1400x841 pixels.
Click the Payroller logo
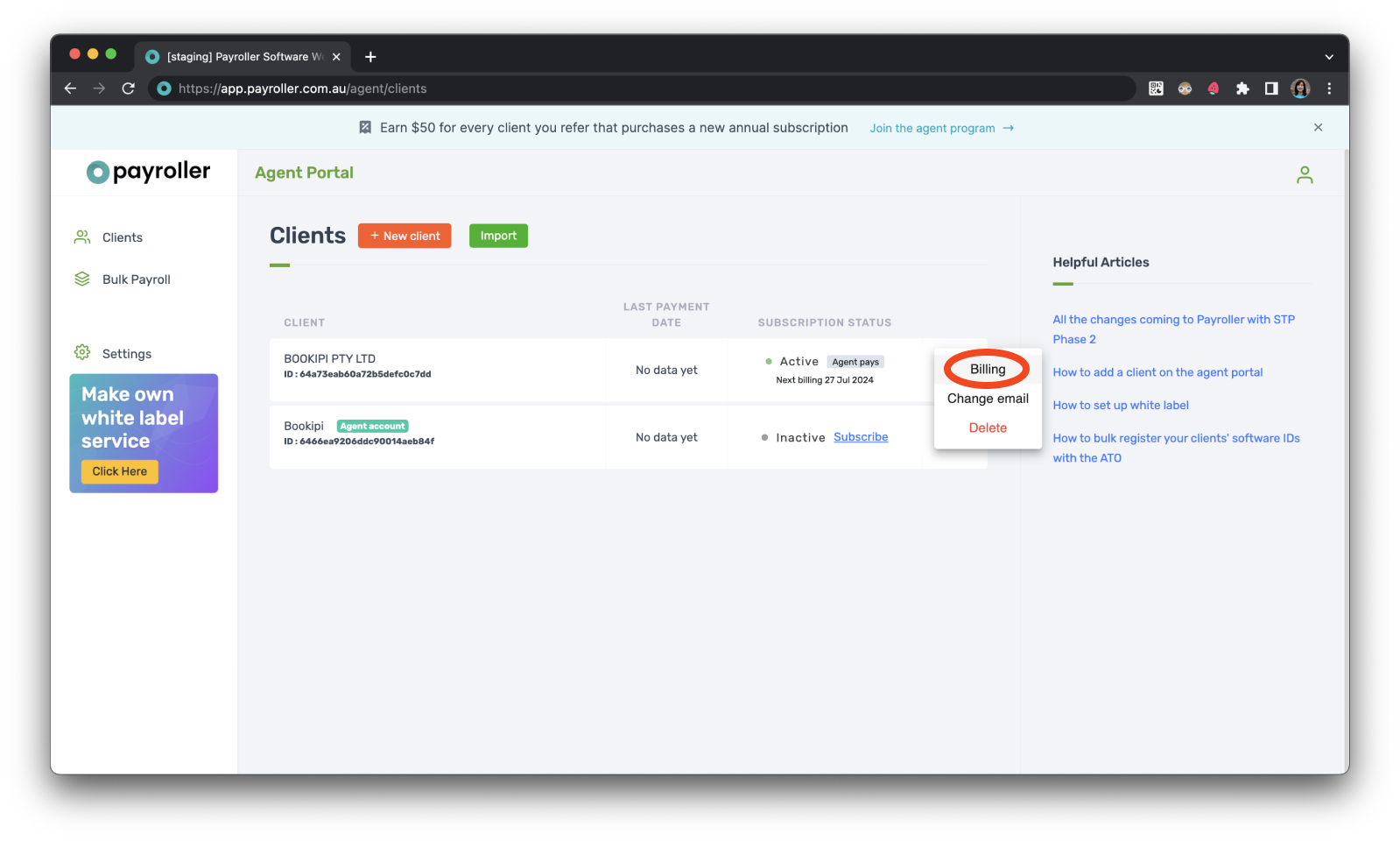click(x=148, y=172)
